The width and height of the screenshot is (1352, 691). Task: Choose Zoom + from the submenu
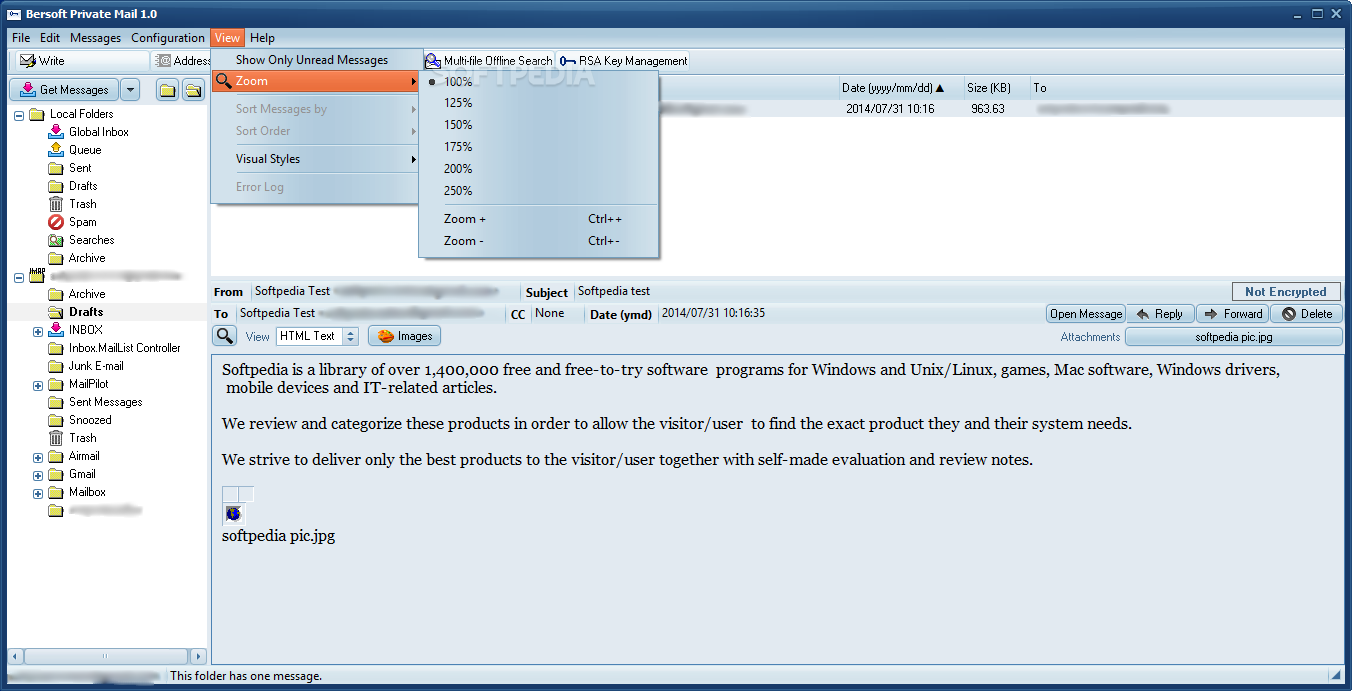coord(539,219)
